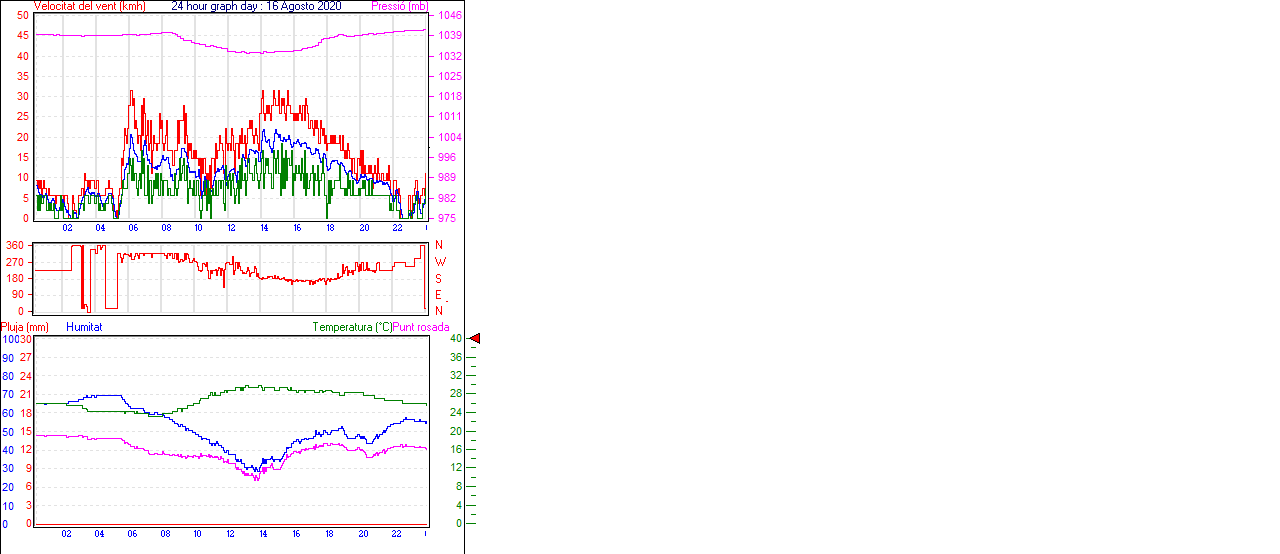This screenshot has height=554, width=1280.
Task: Click the 'Velocitat del vent (kmh)' label
Action: tap(89, 6)
